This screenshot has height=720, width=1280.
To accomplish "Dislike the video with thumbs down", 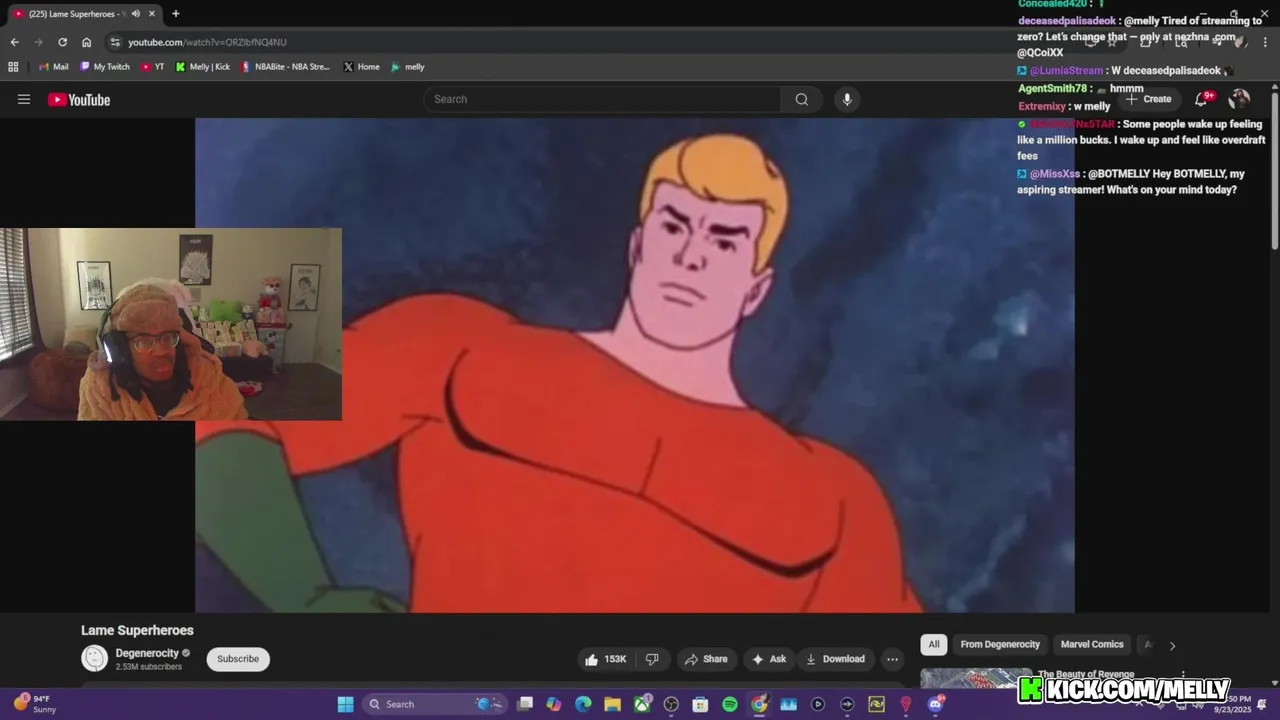I will (652, 659).
